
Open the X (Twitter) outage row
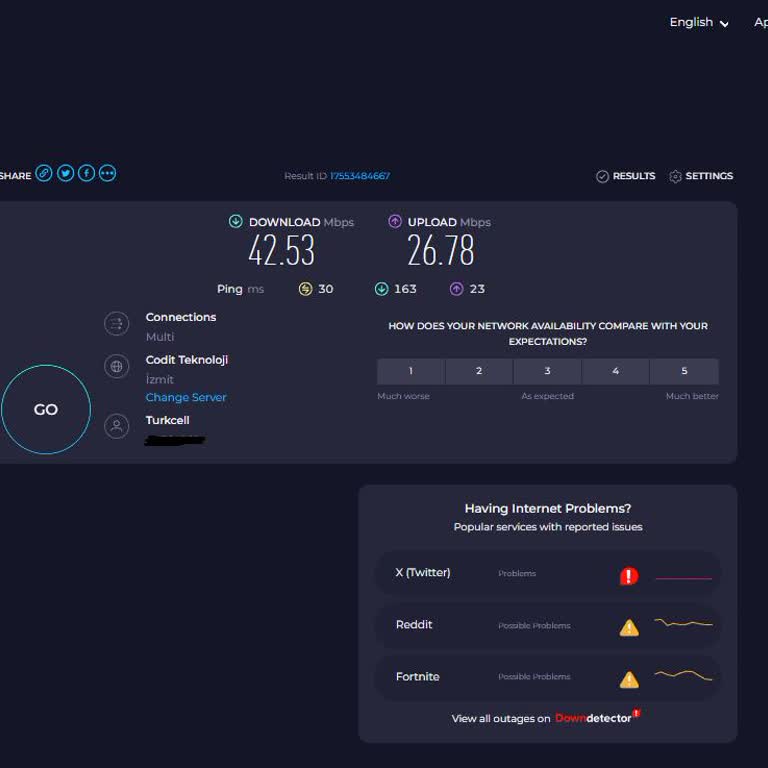point(548,573)
